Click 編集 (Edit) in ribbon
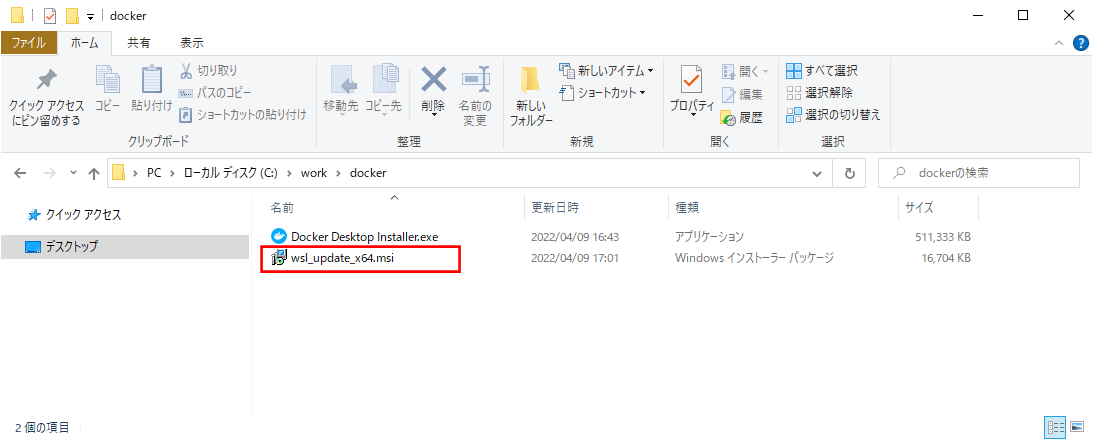Viewport: 1093px width, 440px height. coord(742,94)
